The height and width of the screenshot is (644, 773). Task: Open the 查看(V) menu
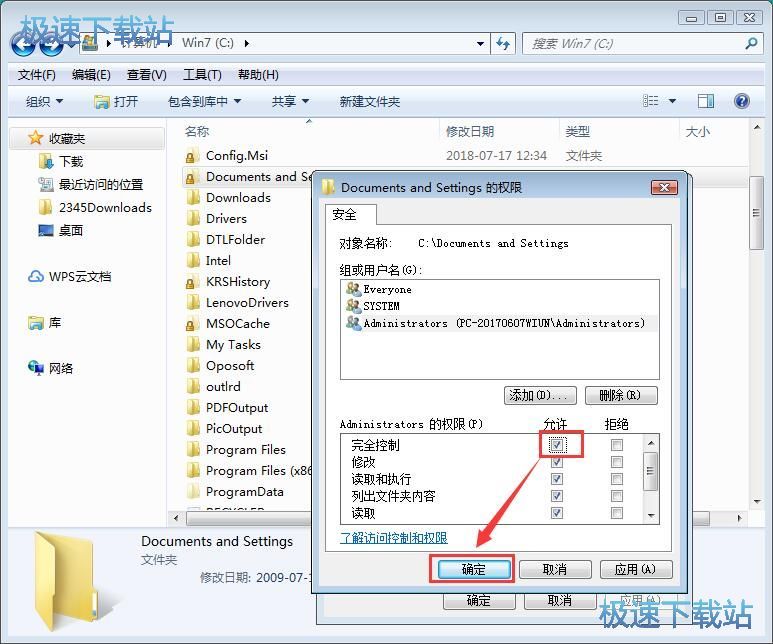(x=147, y=75)
